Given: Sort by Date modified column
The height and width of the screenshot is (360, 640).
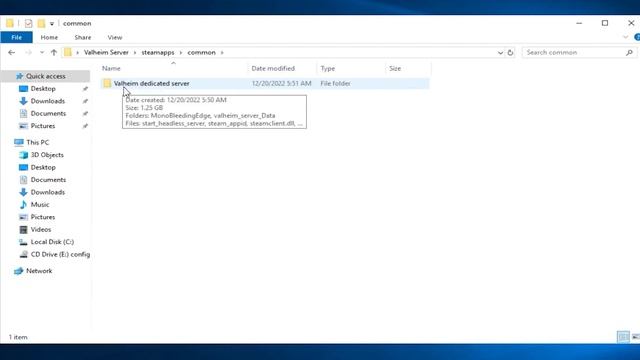Looking at the screenshot, I should [x=282, y=68].
